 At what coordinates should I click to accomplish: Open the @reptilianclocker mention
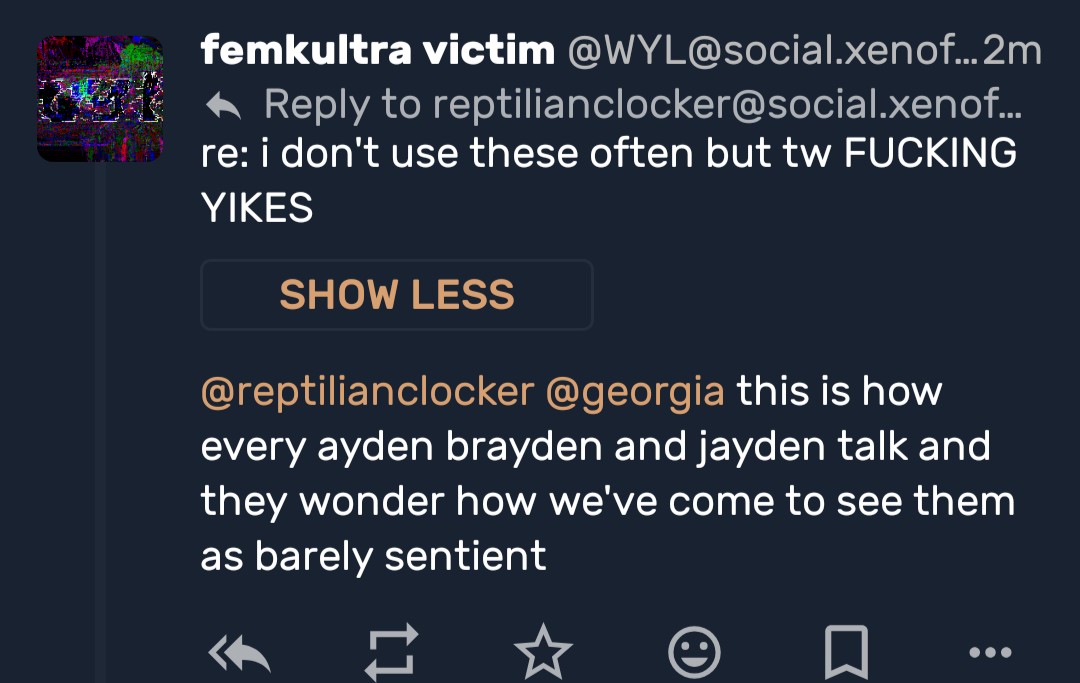coord(367,391)
